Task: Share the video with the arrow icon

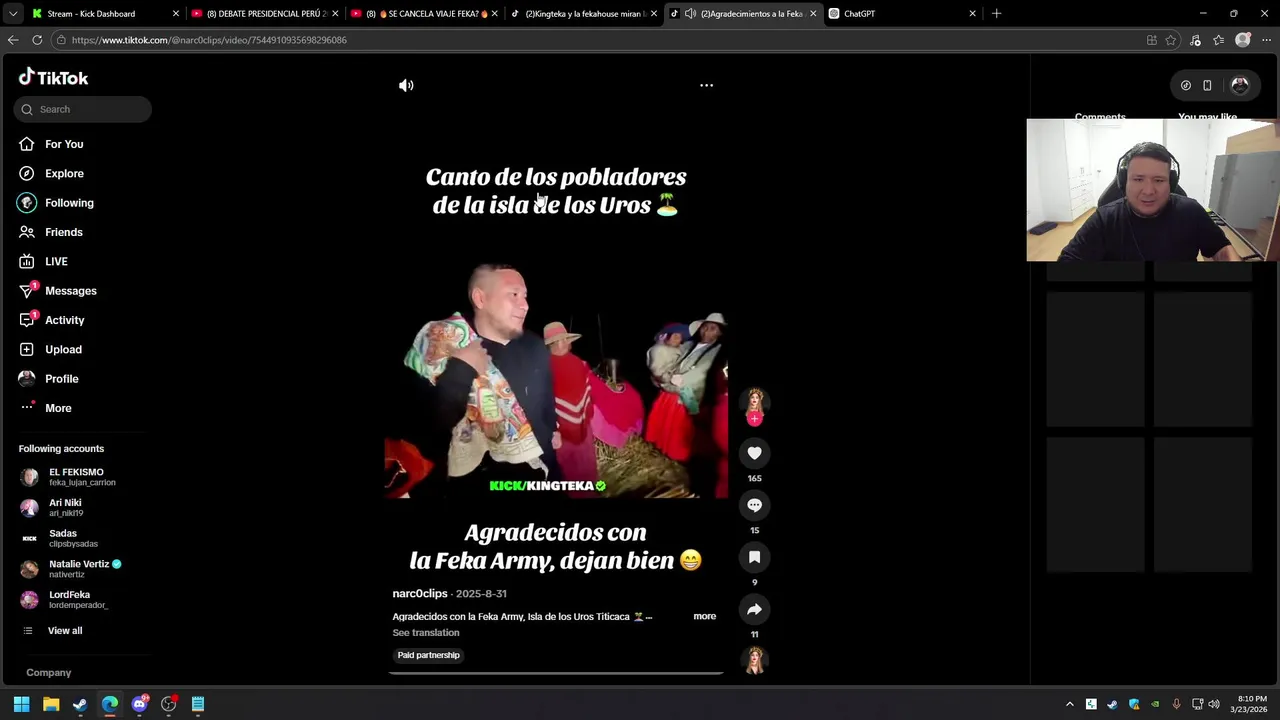Action: 754,609
